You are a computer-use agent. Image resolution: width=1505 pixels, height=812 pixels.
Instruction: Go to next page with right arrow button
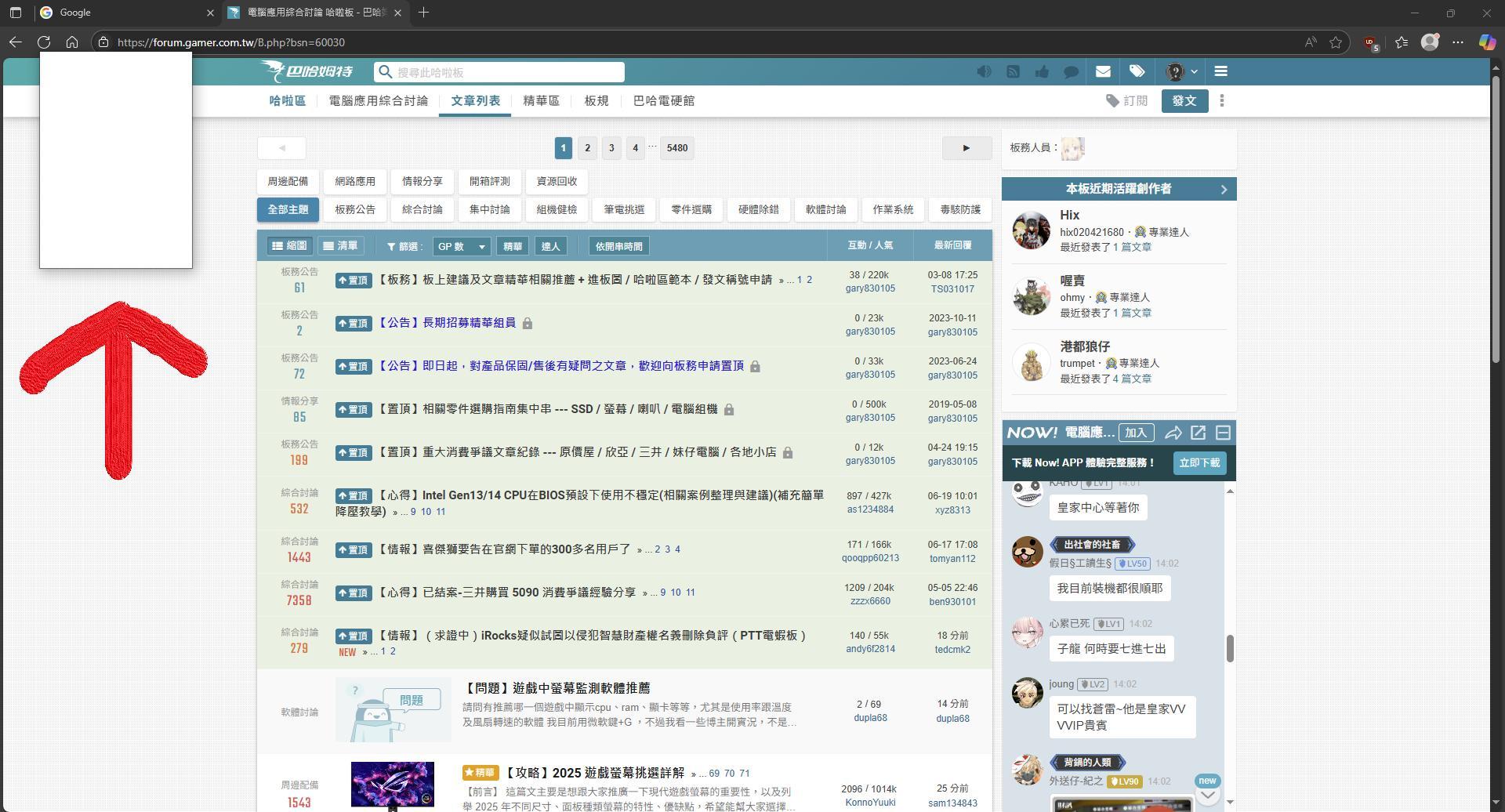(966, 147)
